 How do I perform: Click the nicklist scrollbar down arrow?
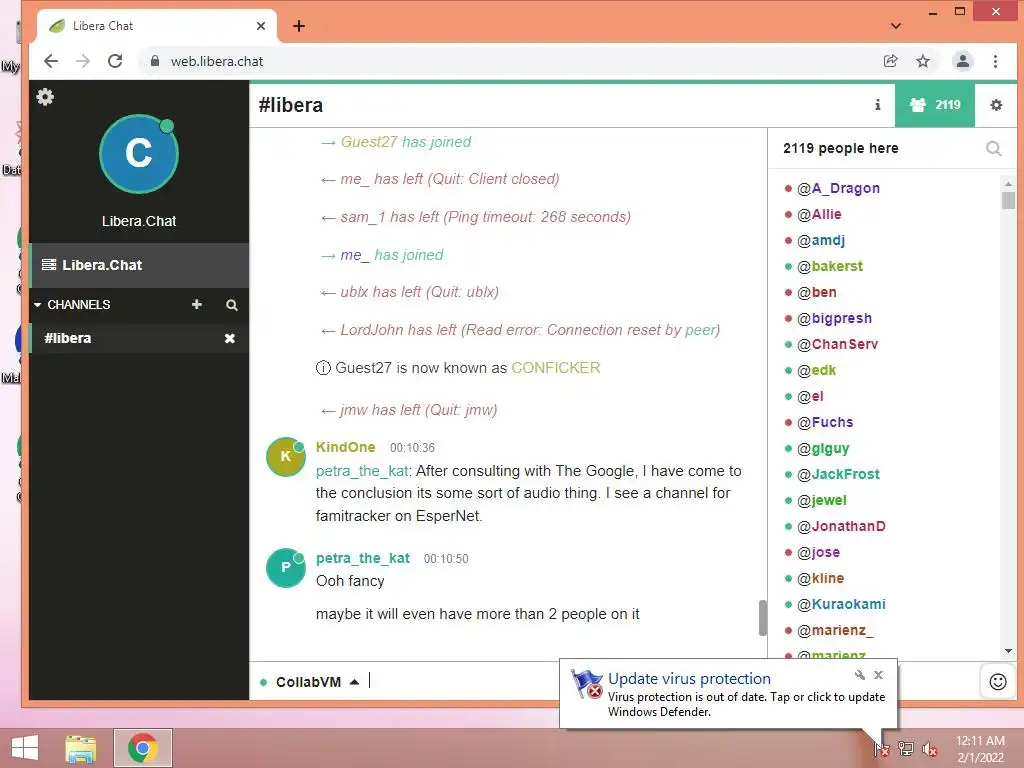point(1008,651)
